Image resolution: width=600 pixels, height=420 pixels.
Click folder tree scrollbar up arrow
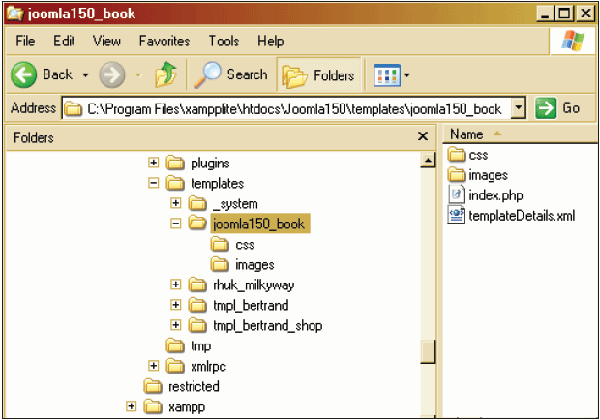[x=428, y=160]
